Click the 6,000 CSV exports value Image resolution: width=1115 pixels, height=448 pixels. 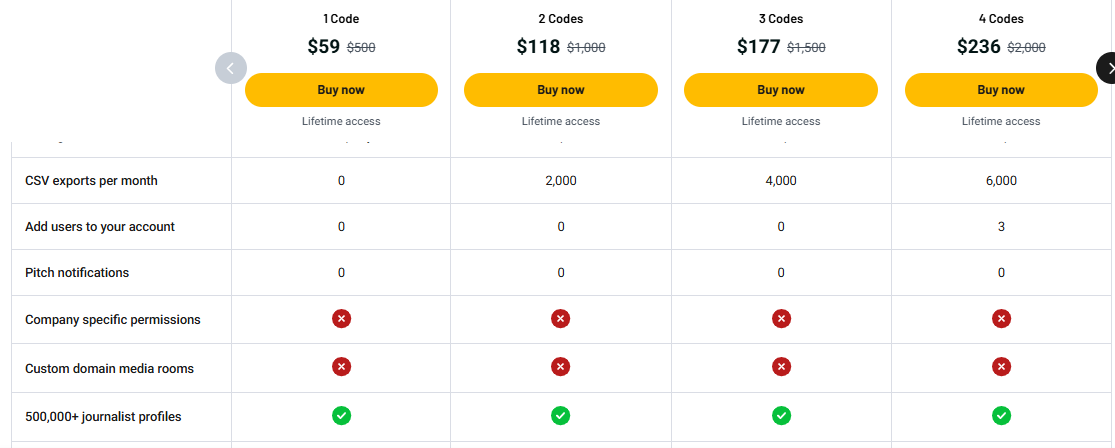tap(1001, 181)
